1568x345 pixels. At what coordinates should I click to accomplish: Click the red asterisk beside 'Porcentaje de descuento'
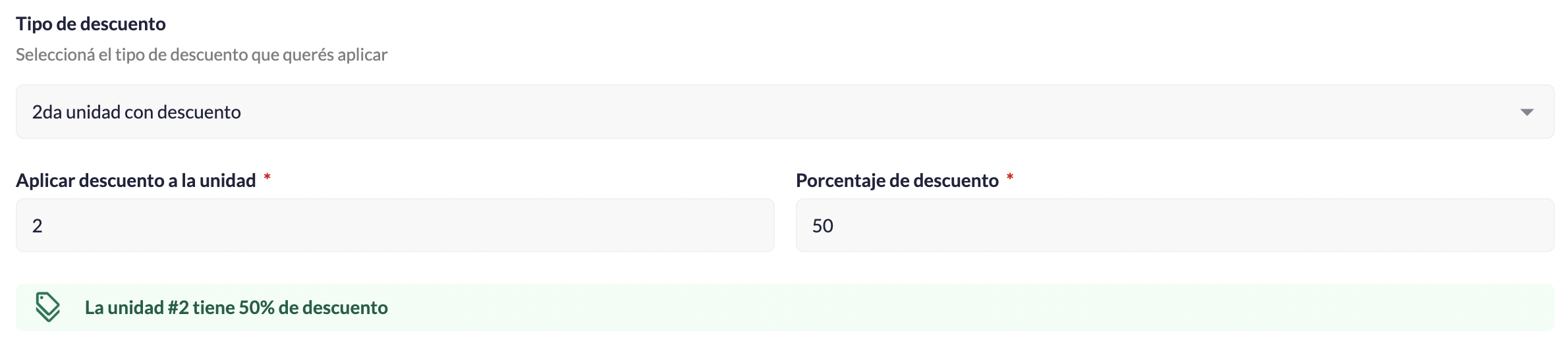pos(1010,177)
